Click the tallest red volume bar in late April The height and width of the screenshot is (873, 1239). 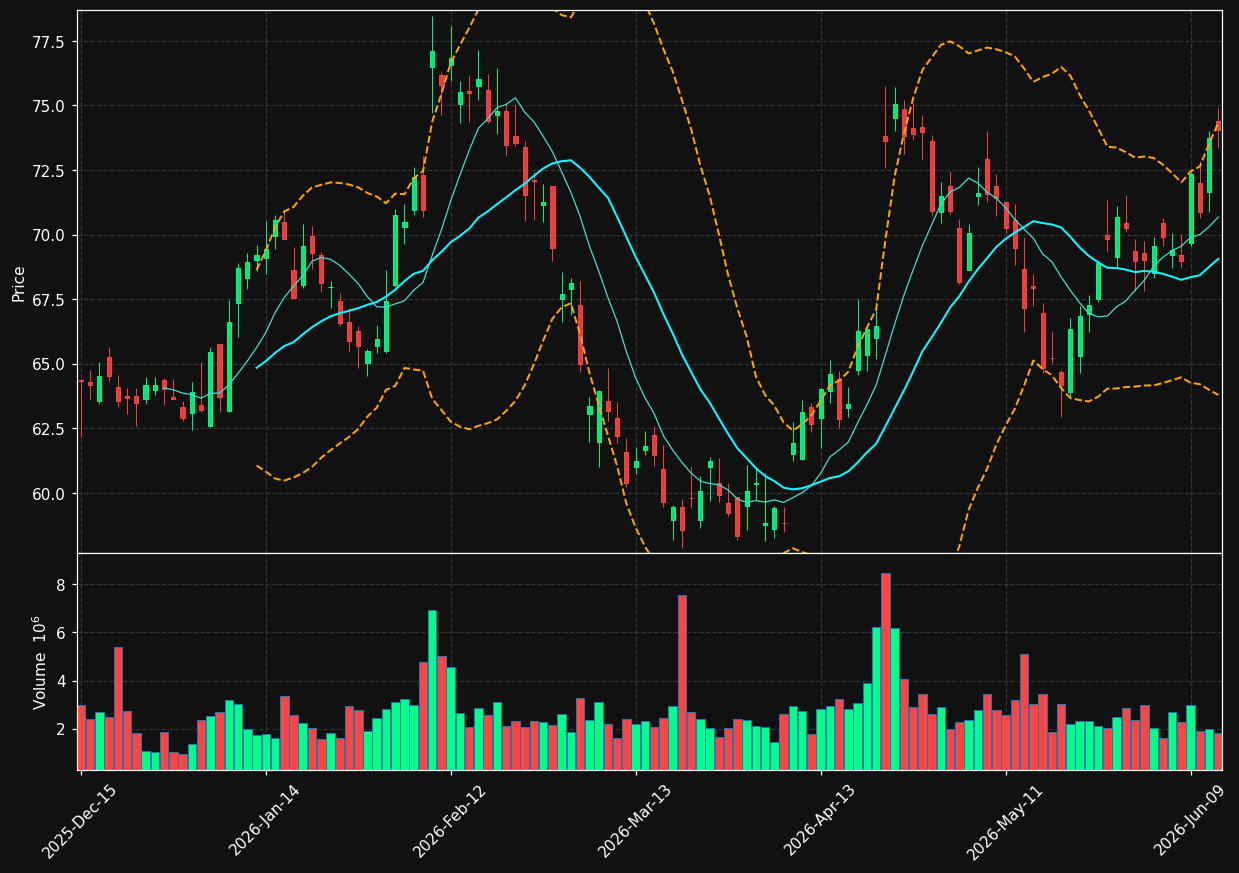point(885,671)
